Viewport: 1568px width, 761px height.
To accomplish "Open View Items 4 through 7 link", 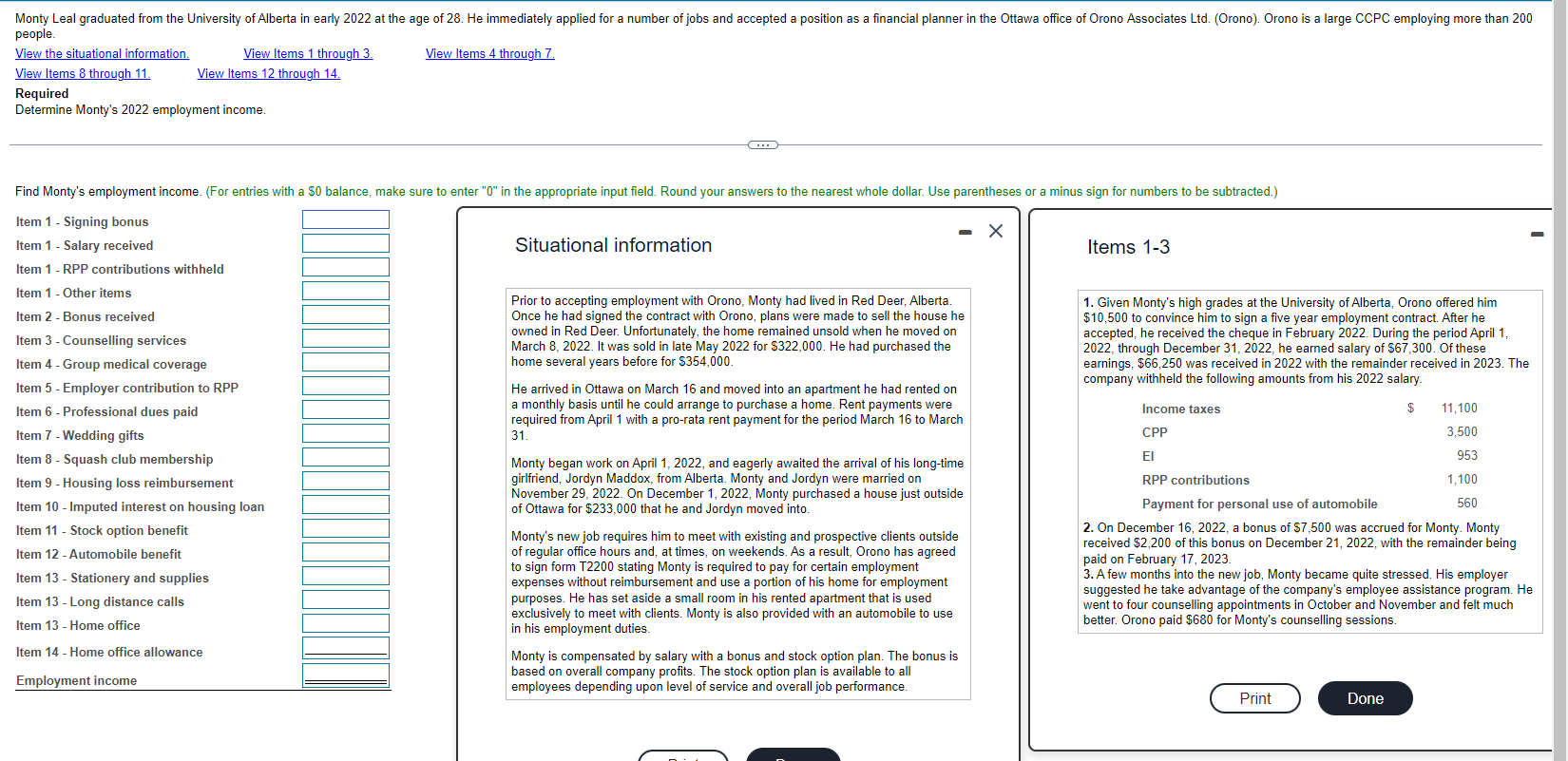I will point(489,53).
